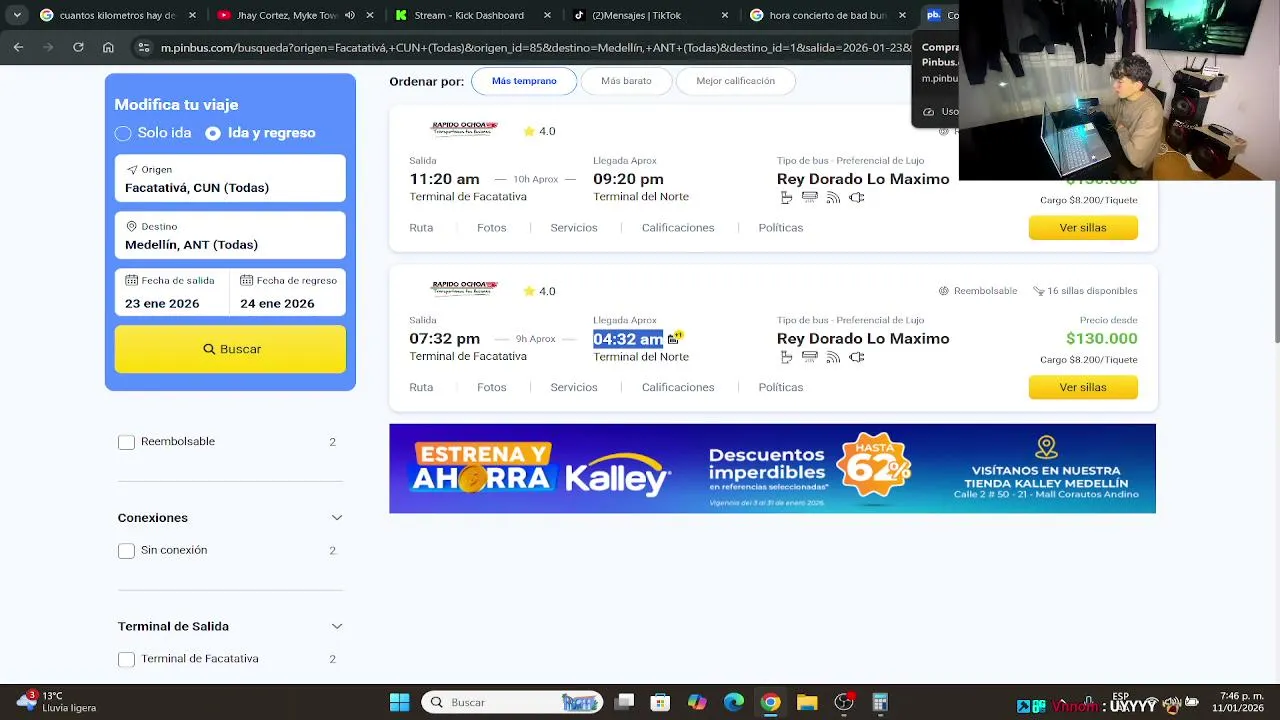Close the Mensajes TikTok tab
The image size is (1280, 720).
point(725,15)
